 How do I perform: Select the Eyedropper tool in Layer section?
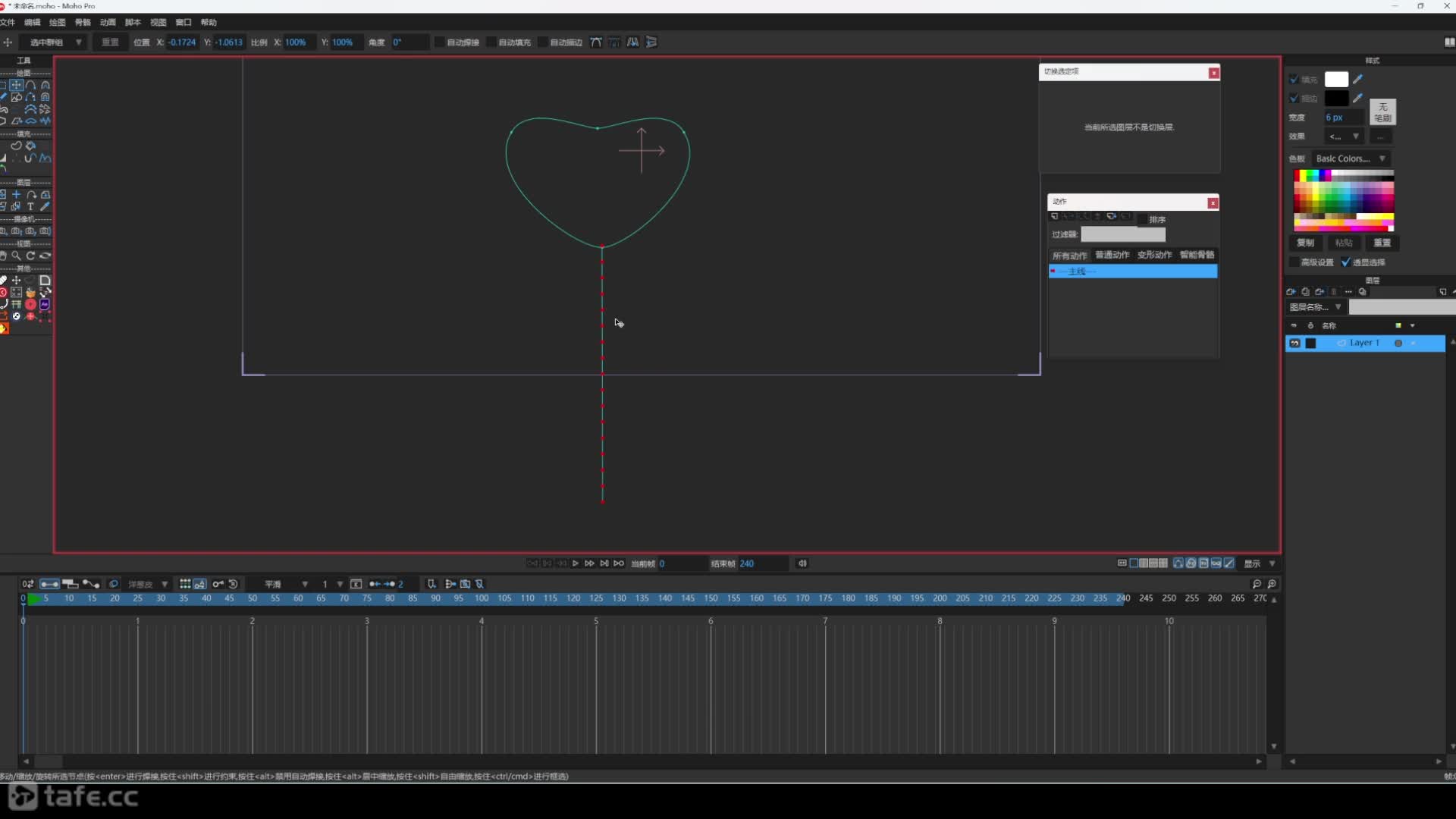click(45, 206)
